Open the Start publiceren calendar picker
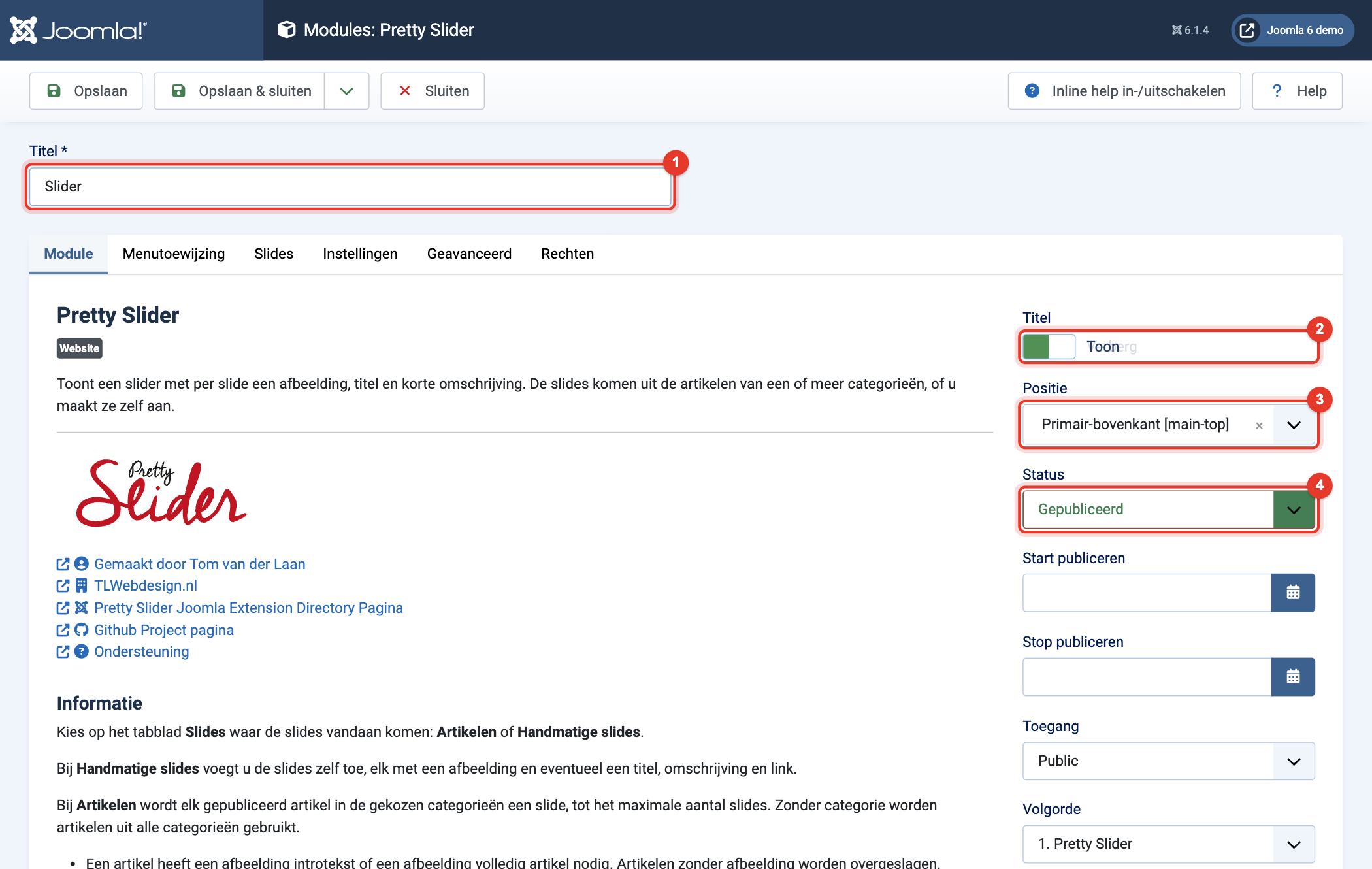The height and width of the screenshot is (869, 1372). click(1293, 593)
